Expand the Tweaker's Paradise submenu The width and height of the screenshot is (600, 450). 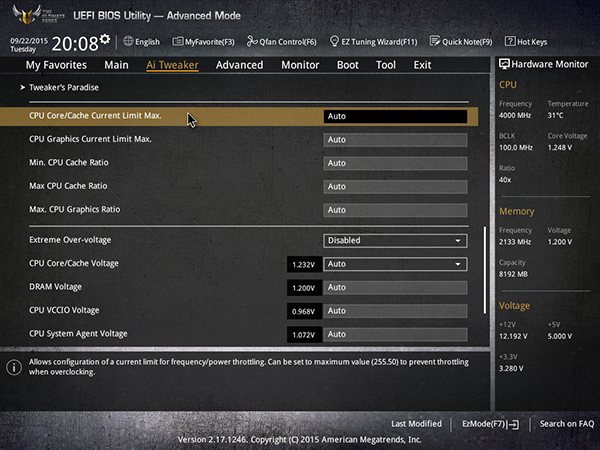(64, 88)
